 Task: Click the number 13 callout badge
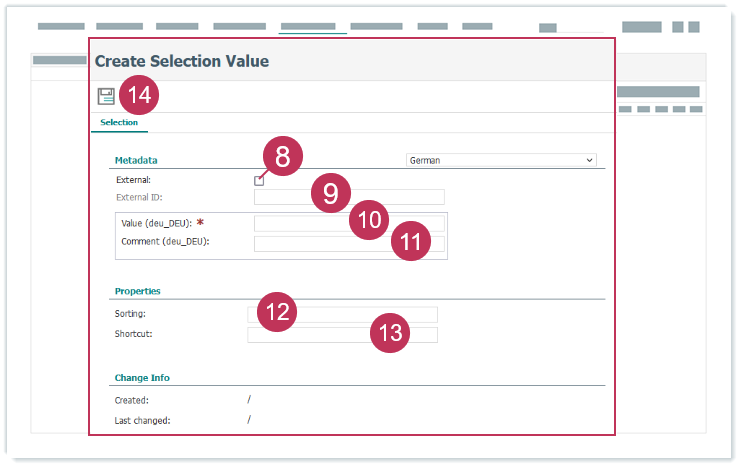click(390, 333)
